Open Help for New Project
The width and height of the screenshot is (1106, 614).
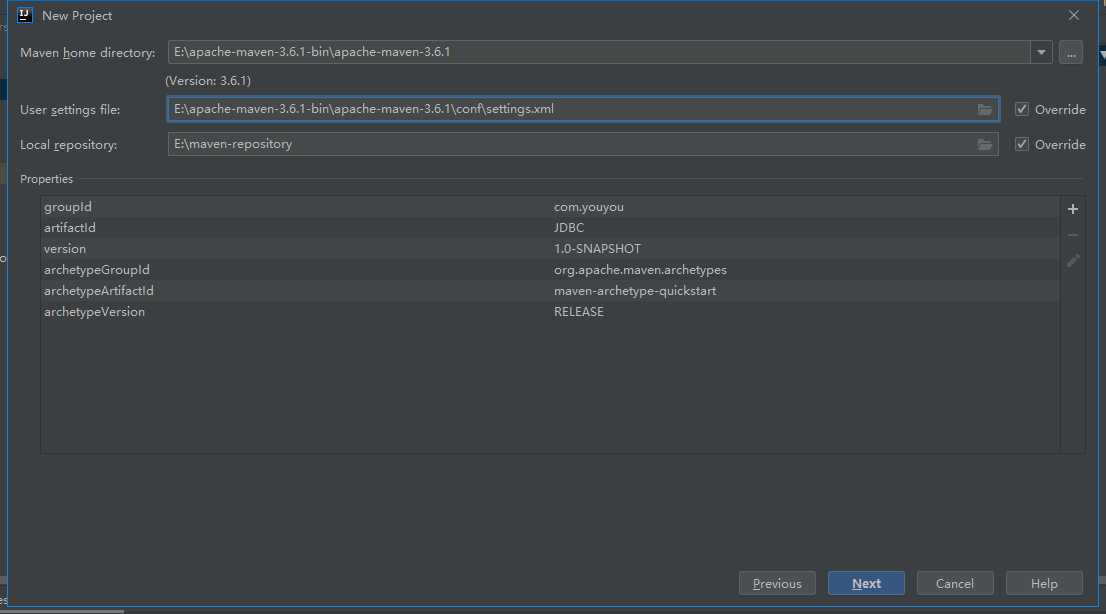point(1044,584)
